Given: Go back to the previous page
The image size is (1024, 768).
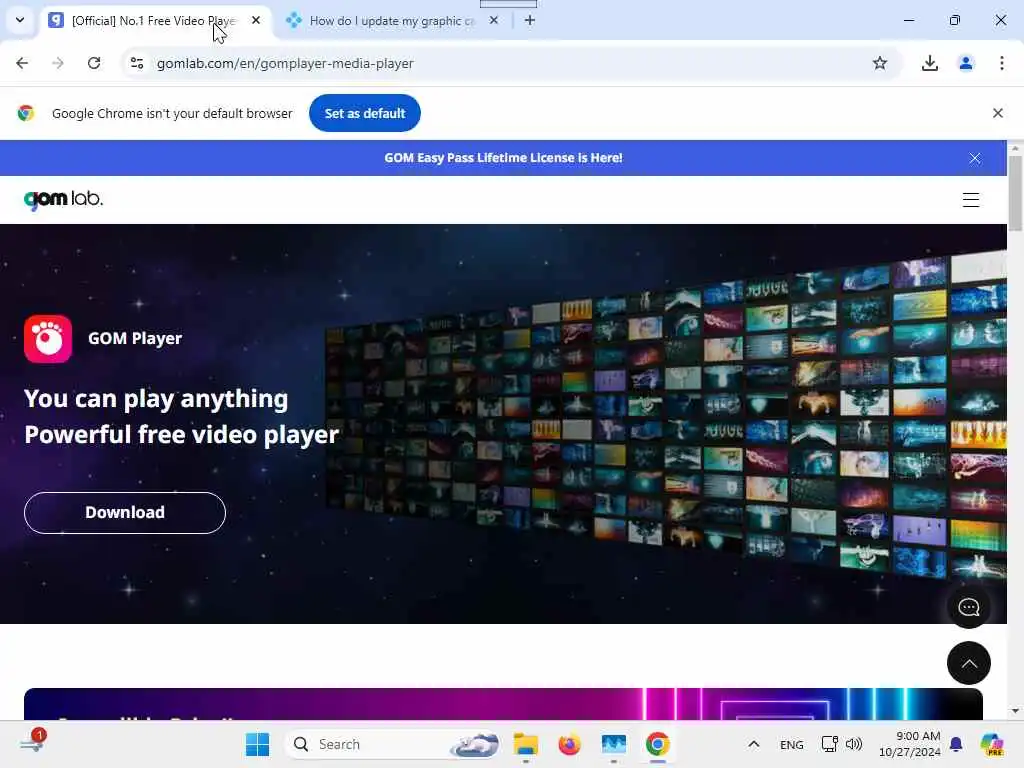Looking at the screenshot, I should click(22, 63).
